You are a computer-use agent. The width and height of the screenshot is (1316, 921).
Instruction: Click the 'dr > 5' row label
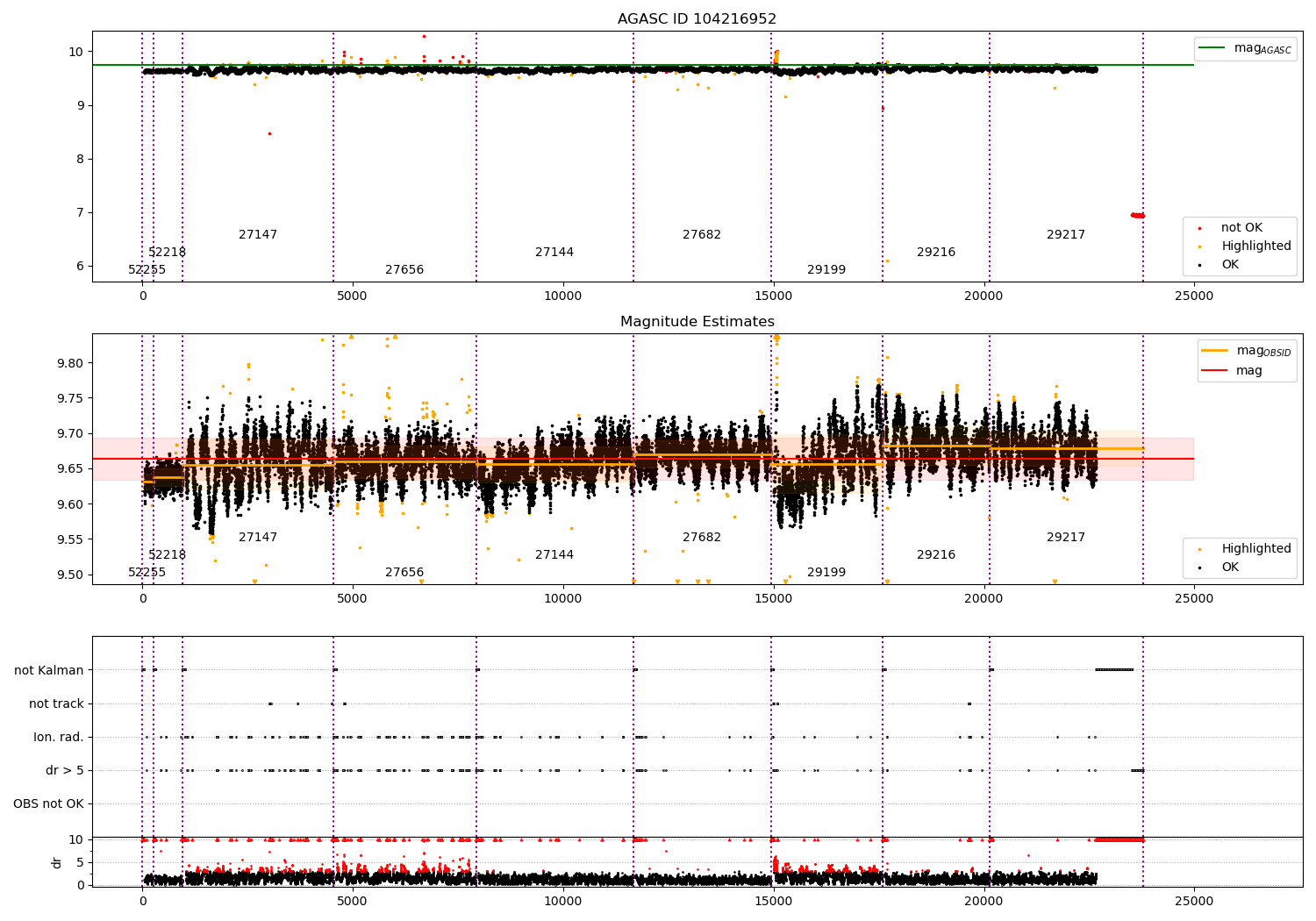click(x=65, y=770)
